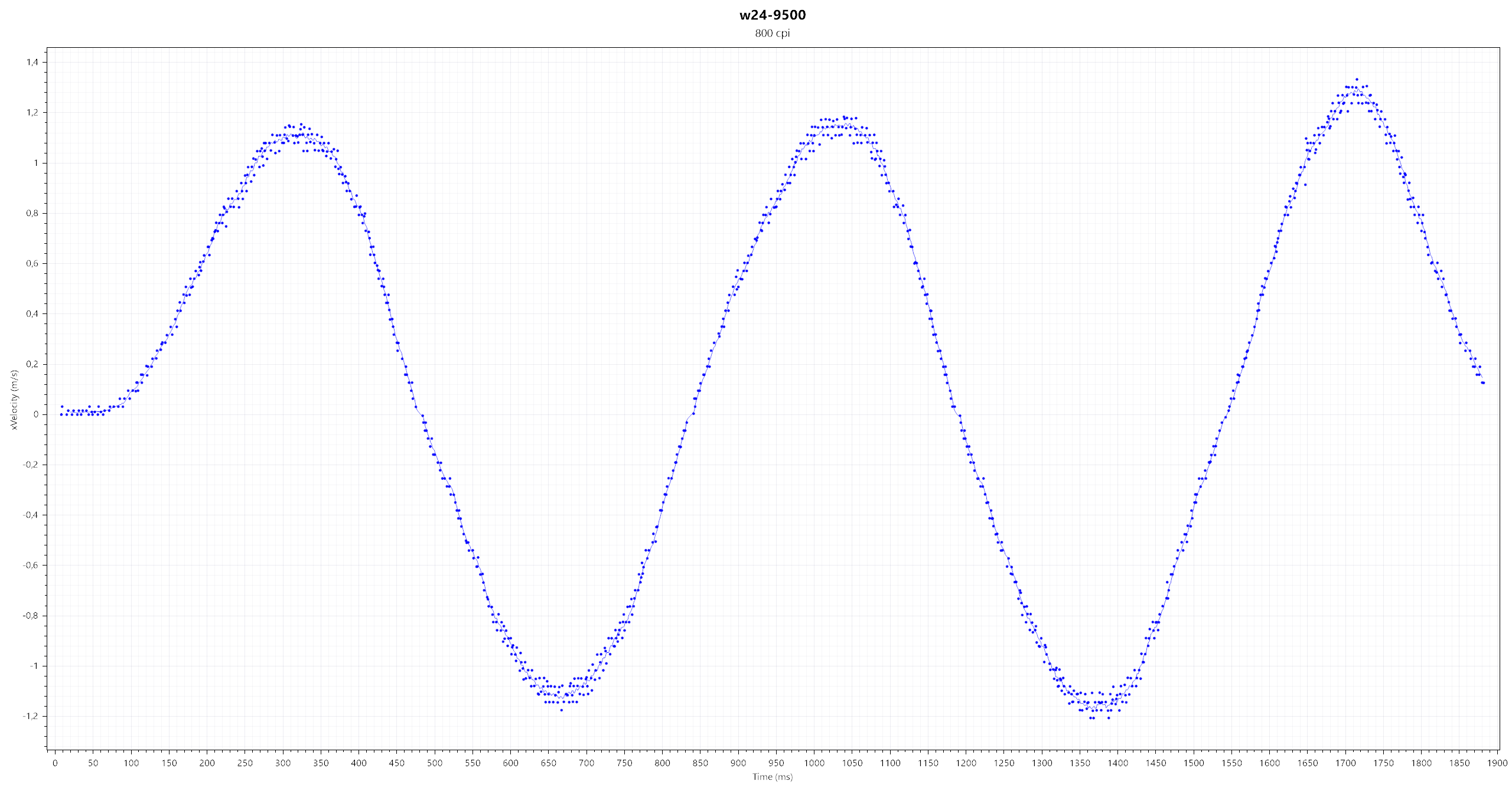Click the xVelocity (m/s) axis label
The width and height of the screenshot is (1512, 791).
tap(14, 400)
